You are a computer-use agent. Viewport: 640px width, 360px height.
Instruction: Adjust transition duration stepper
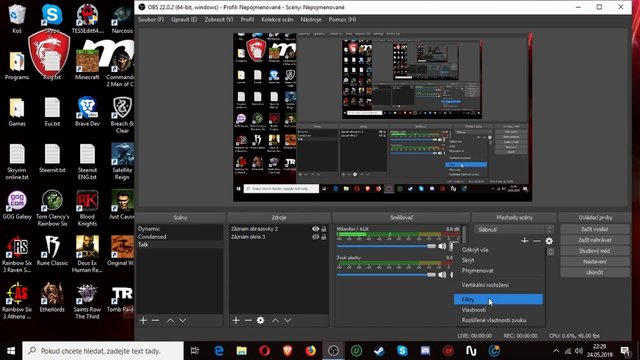click(550, 252)
